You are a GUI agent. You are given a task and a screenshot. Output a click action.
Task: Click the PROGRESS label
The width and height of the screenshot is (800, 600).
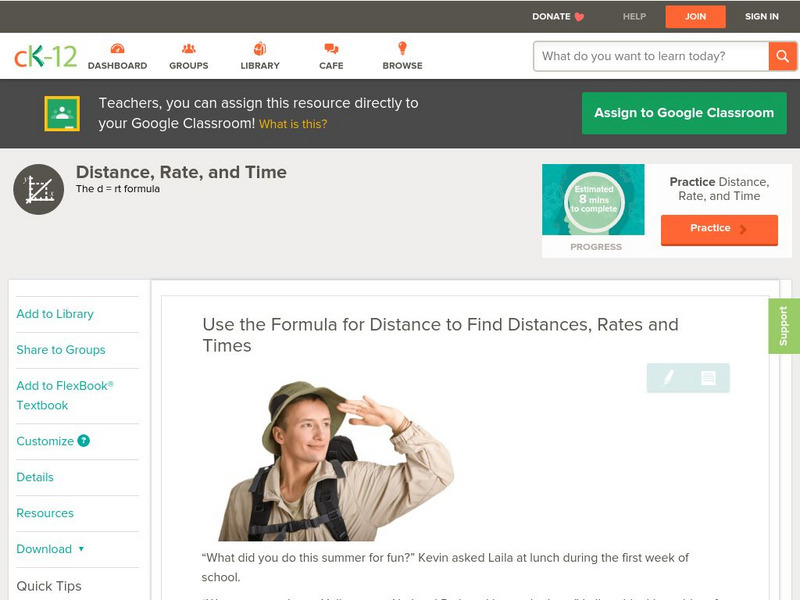point(596,247)
